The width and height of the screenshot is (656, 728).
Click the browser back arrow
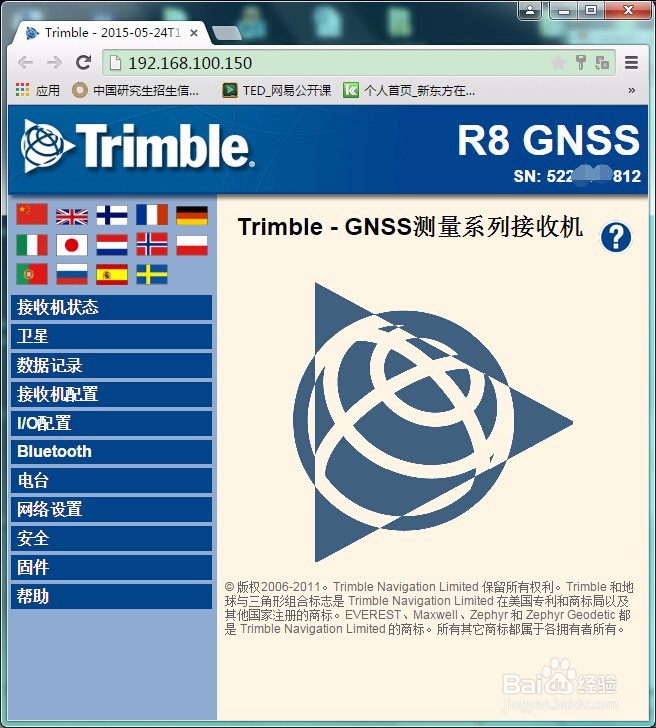26,63
